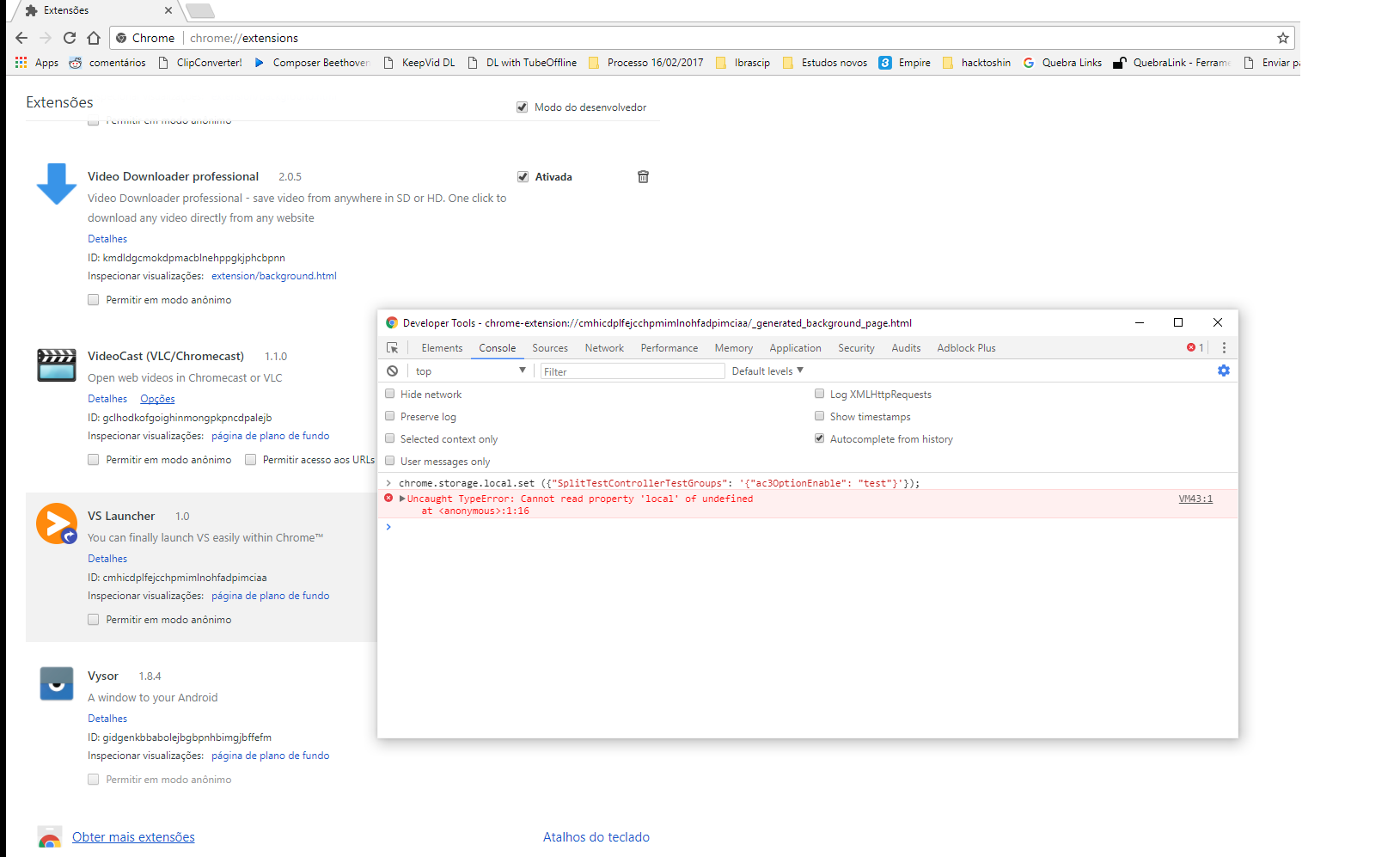
Task: Delete Video Downloader professional with trash icon
Action: click(643, 176)
